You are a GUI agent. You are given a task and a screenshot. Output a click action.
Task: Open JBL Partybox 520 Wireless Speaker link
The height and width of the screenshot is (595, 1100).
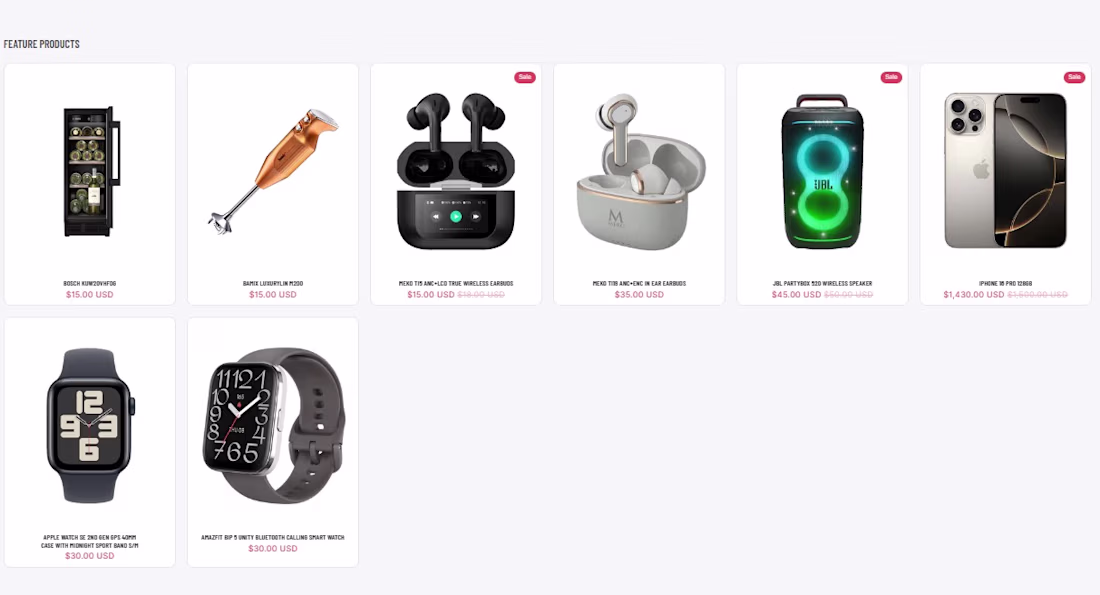click(822, 283)
